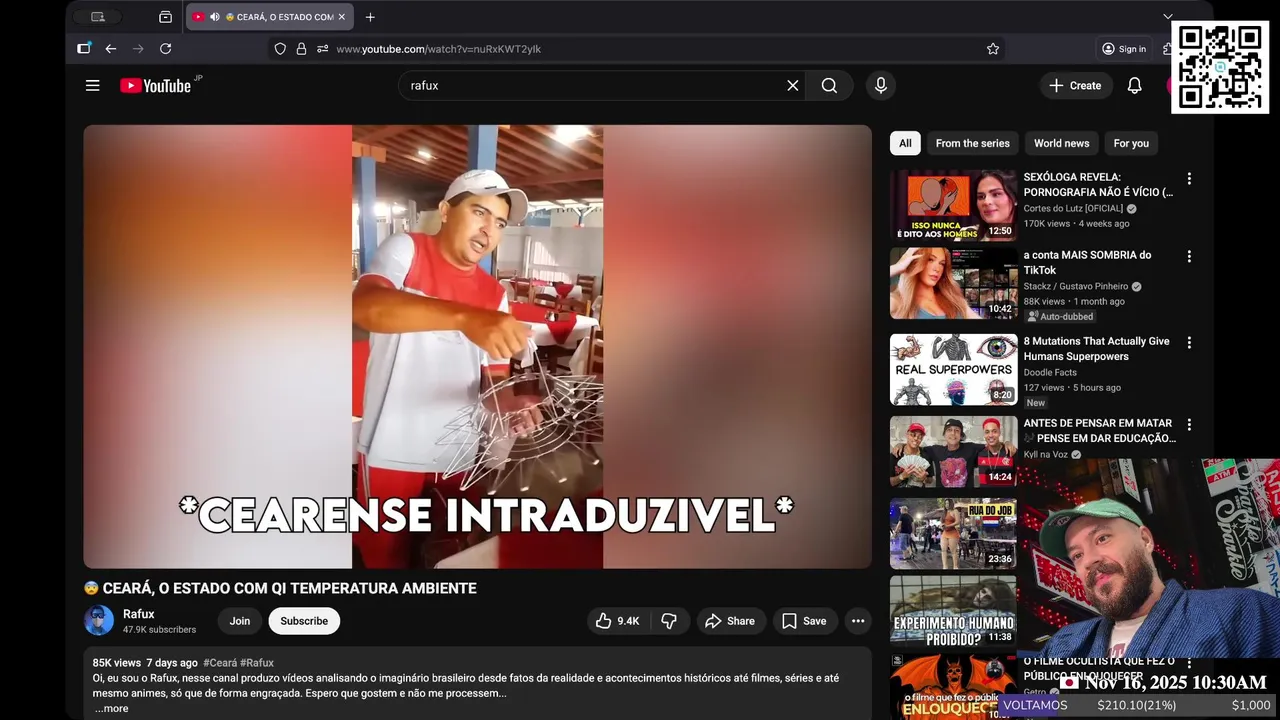The width and height of the screenshot is (1280, 720).
Task: Click the #Rafux hashtag link
Action: [x=257, y=663]
